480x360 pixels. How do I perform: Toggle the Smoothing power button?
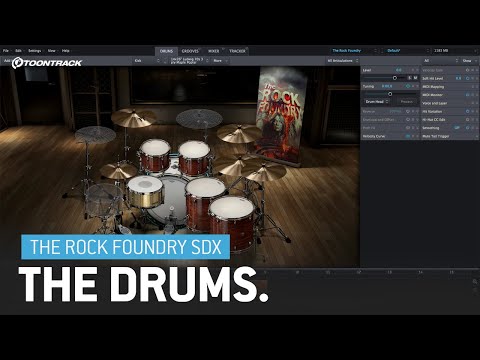tap(467, 128)
